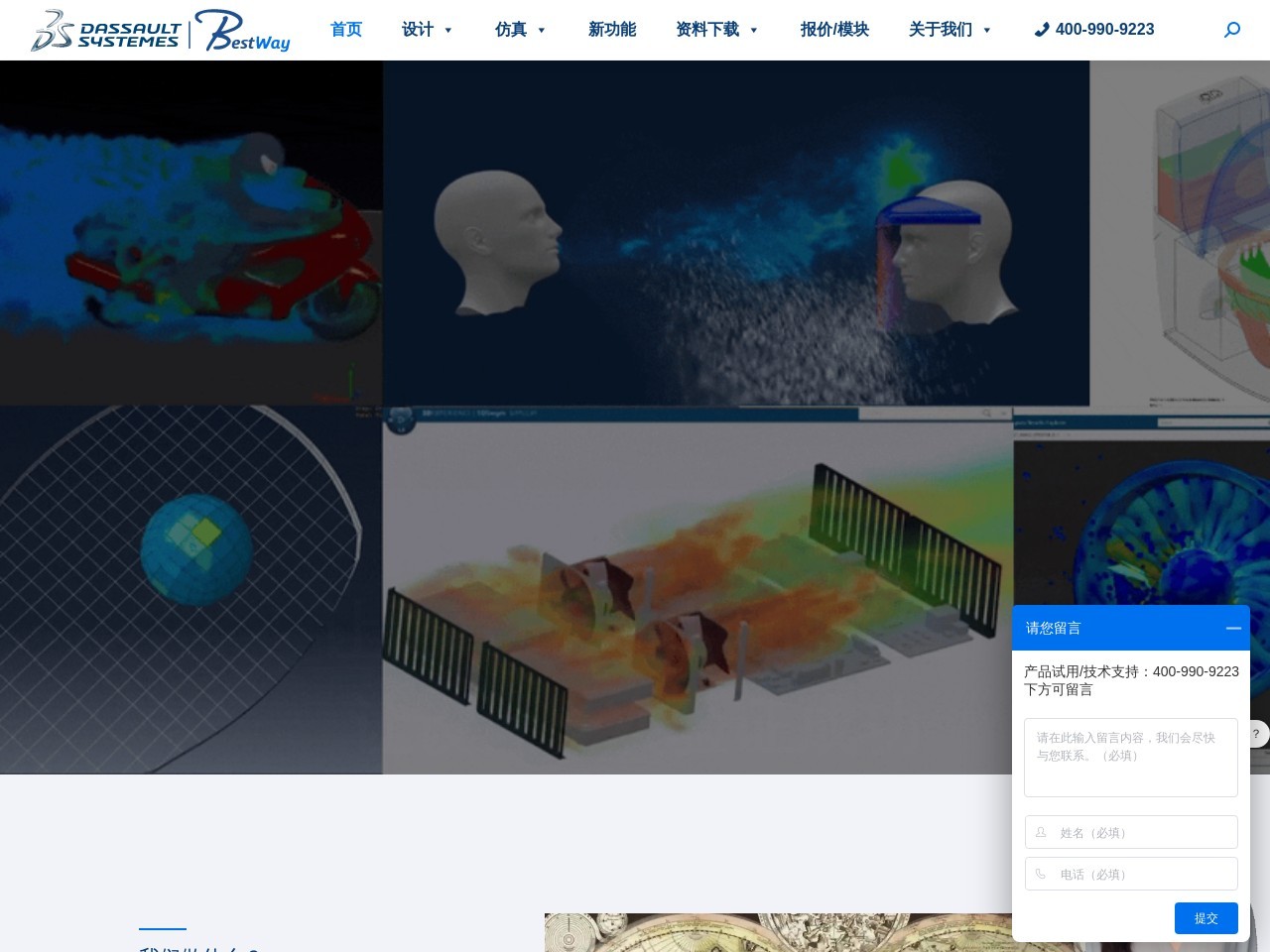Focus the 姓名 name input field
The width and height of the screenshot is (1270, 952).
pyautogui.click(x=1141, y=833)
